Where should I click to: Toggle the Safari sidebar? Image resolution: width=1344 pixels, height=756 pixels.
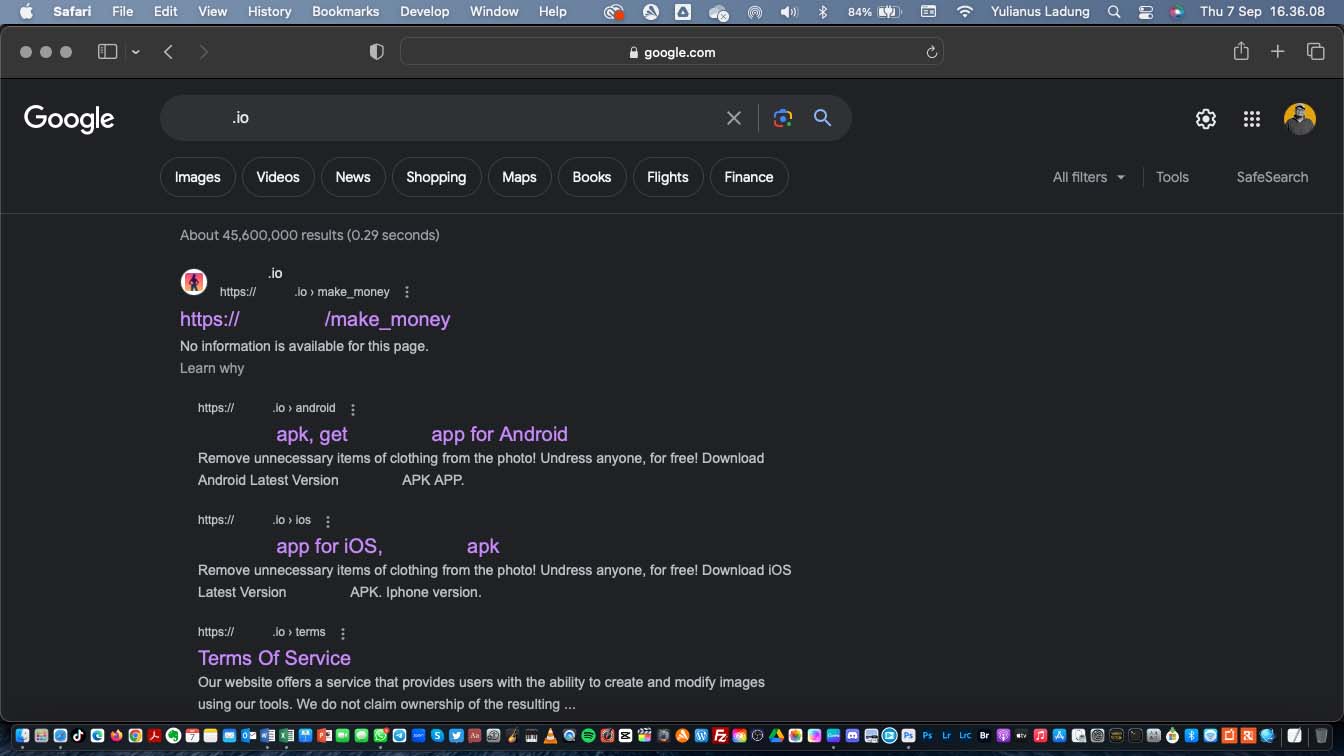(107, 52)
